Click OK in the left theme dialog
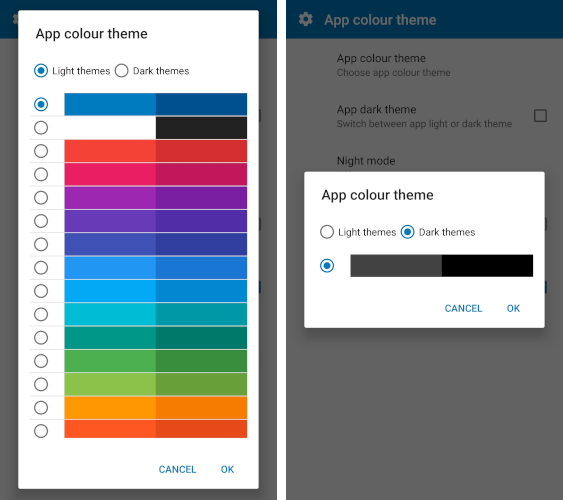This screenshot has height=500, width=563. click(227, 469)
